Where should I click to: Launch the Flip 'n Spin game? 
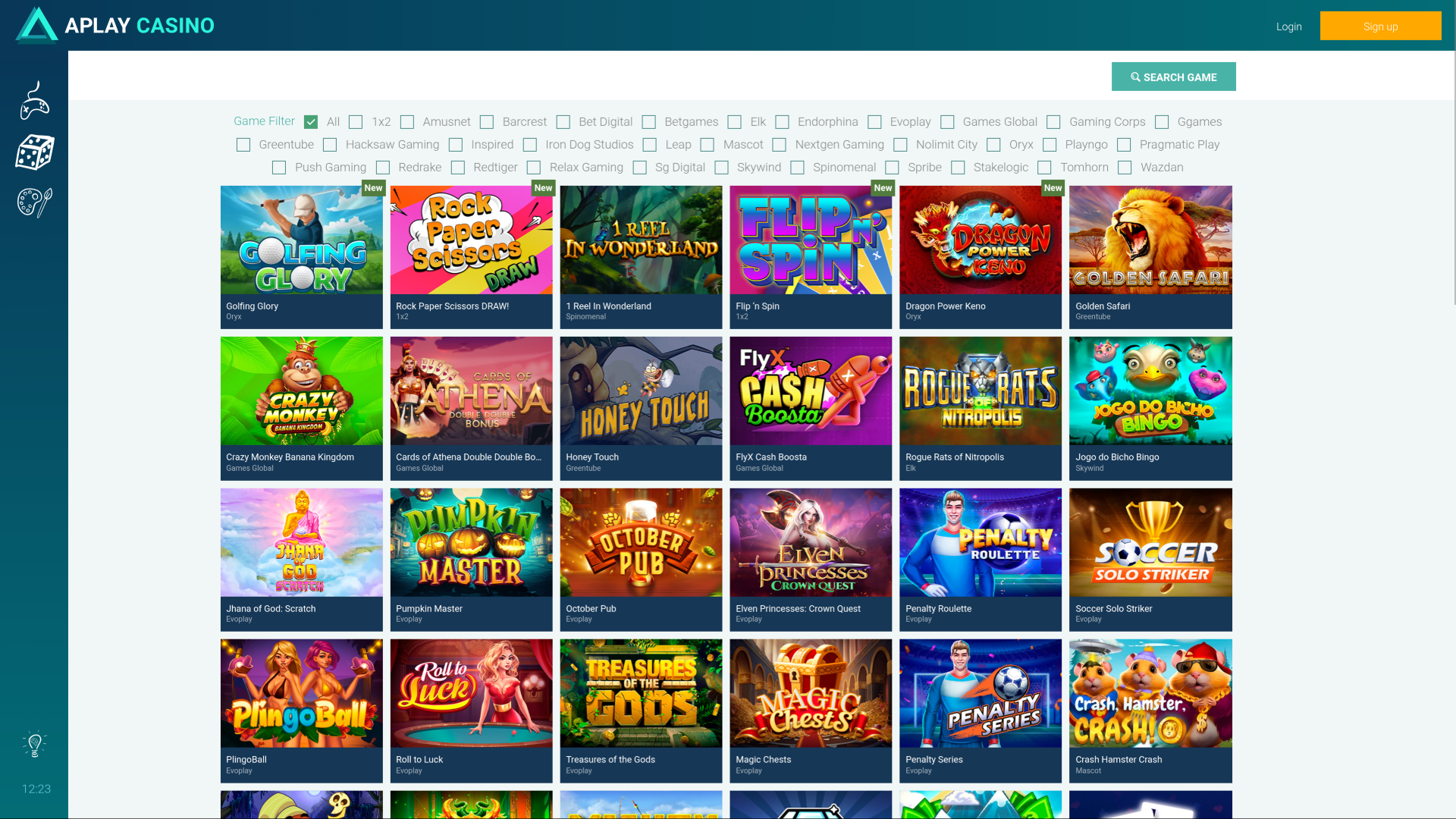pyautogui.click(x=811, y=240)
